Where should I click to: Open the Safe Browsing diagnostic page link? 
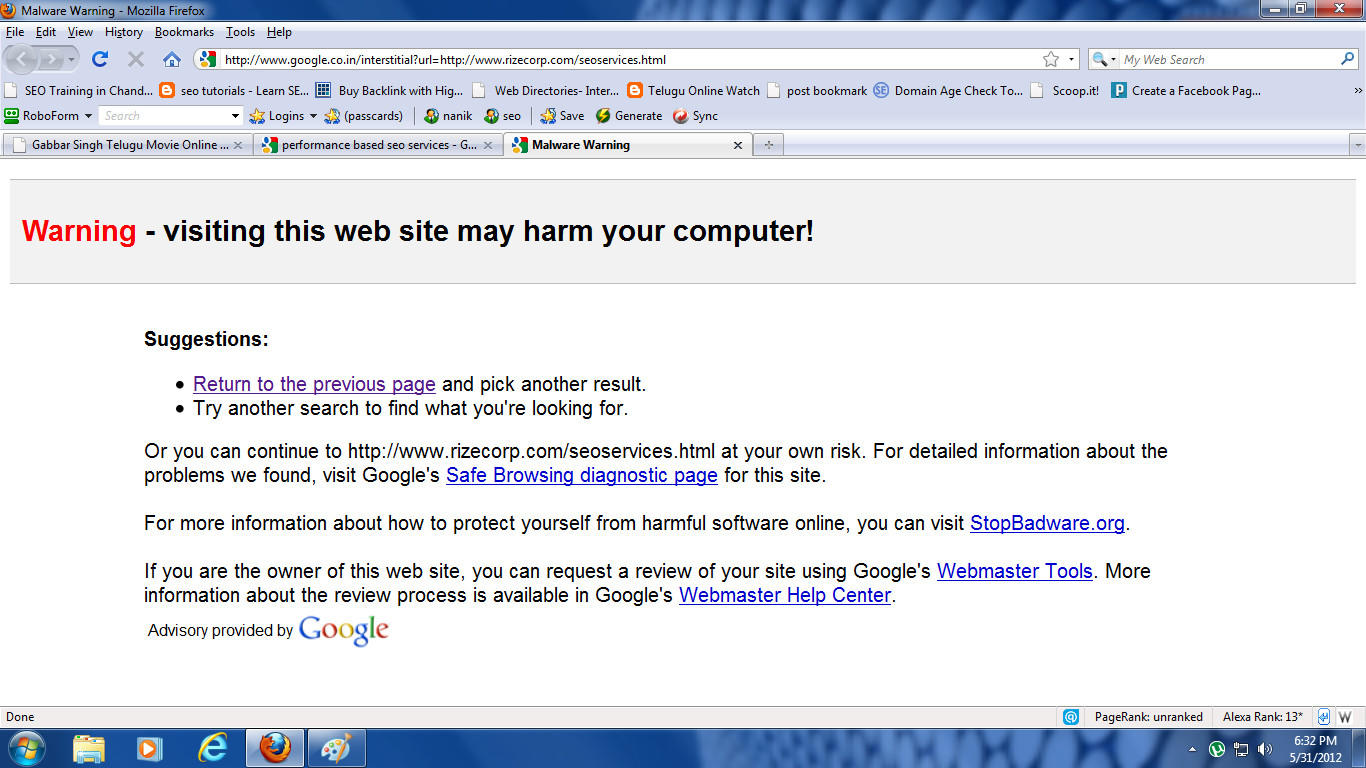coord(581,475)
